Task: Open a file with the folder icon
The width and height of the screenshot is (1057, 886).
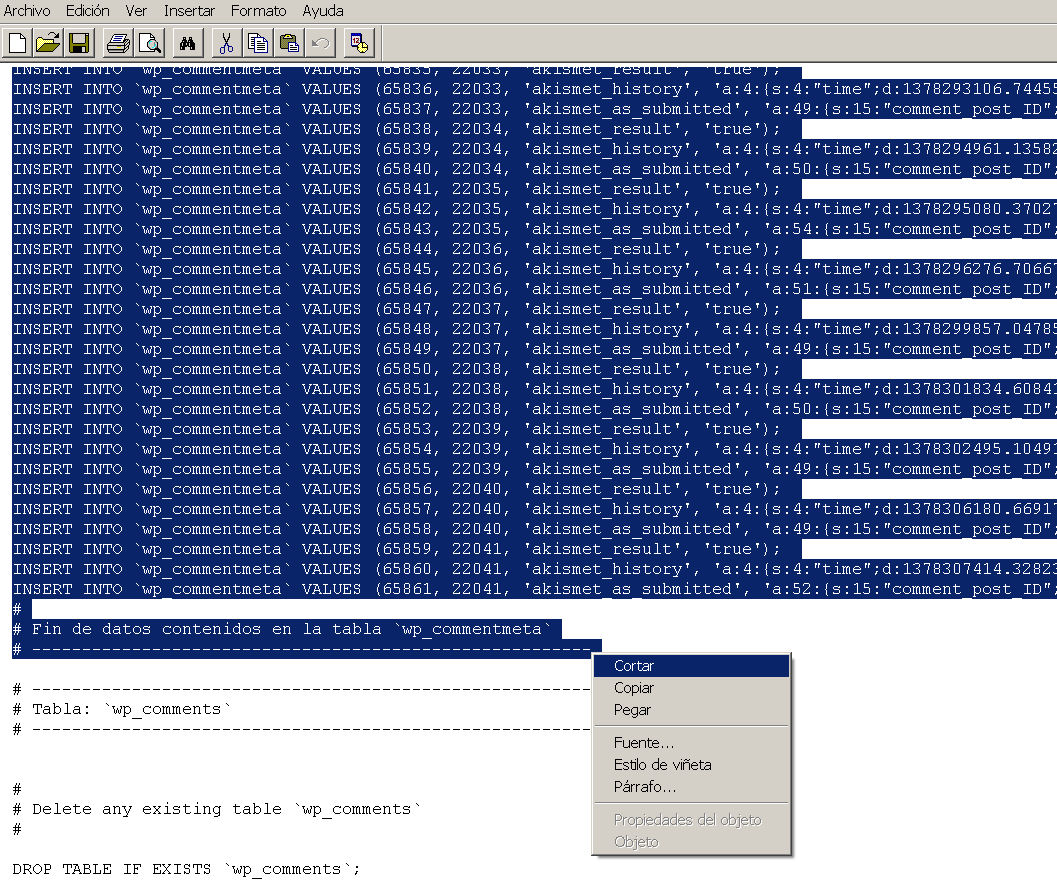Action: pos(48,43)
